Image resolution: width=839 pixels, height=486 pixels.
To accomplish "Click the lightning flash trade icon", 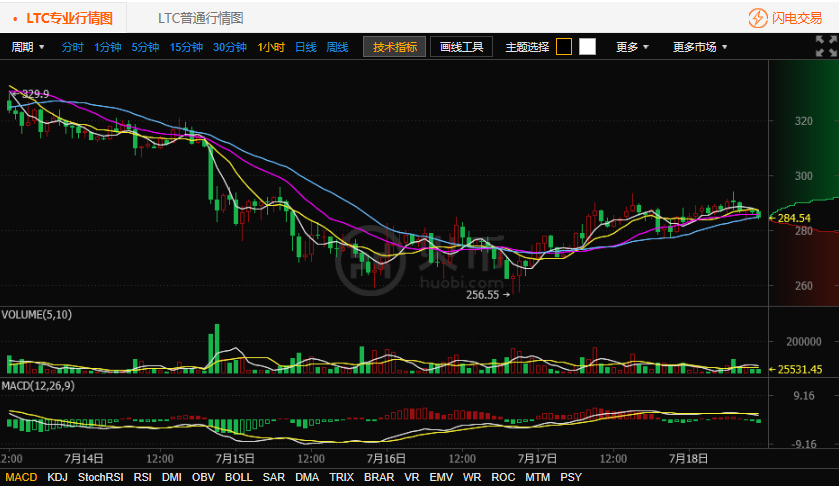I will (x=759, y=18).
